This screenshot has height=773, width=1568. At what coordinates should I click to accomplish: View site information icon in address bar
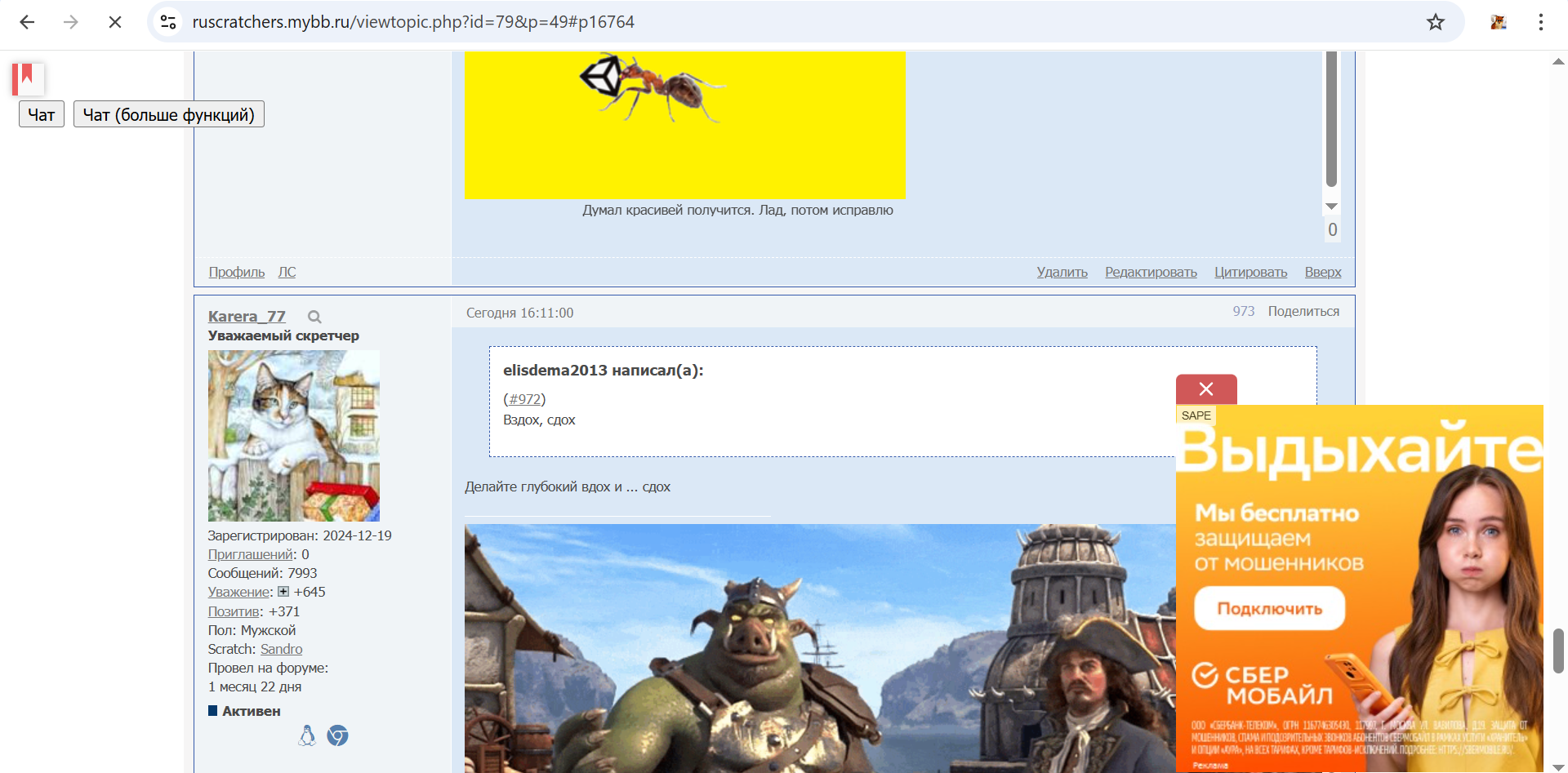(x=168, y=22)
